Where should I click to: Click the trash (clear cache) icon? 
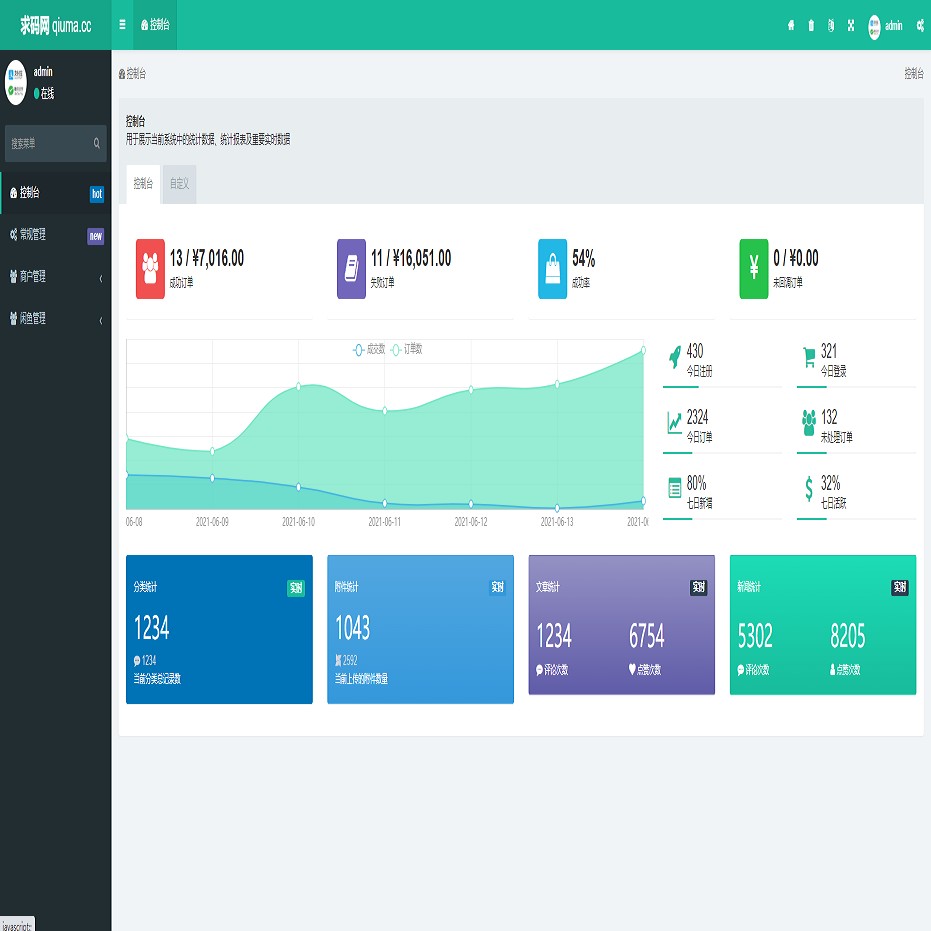pos(811,25)
